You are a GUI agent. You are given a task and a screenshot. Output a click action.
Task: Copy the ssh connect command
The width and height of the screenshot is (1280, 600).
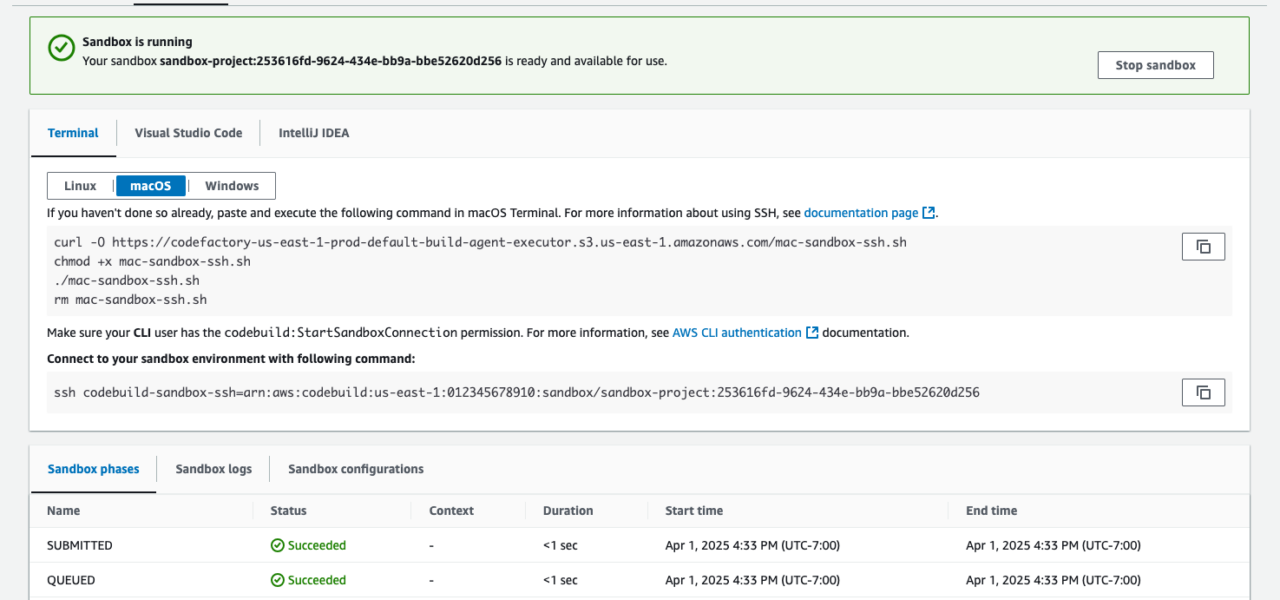(x=1203, y=393)
